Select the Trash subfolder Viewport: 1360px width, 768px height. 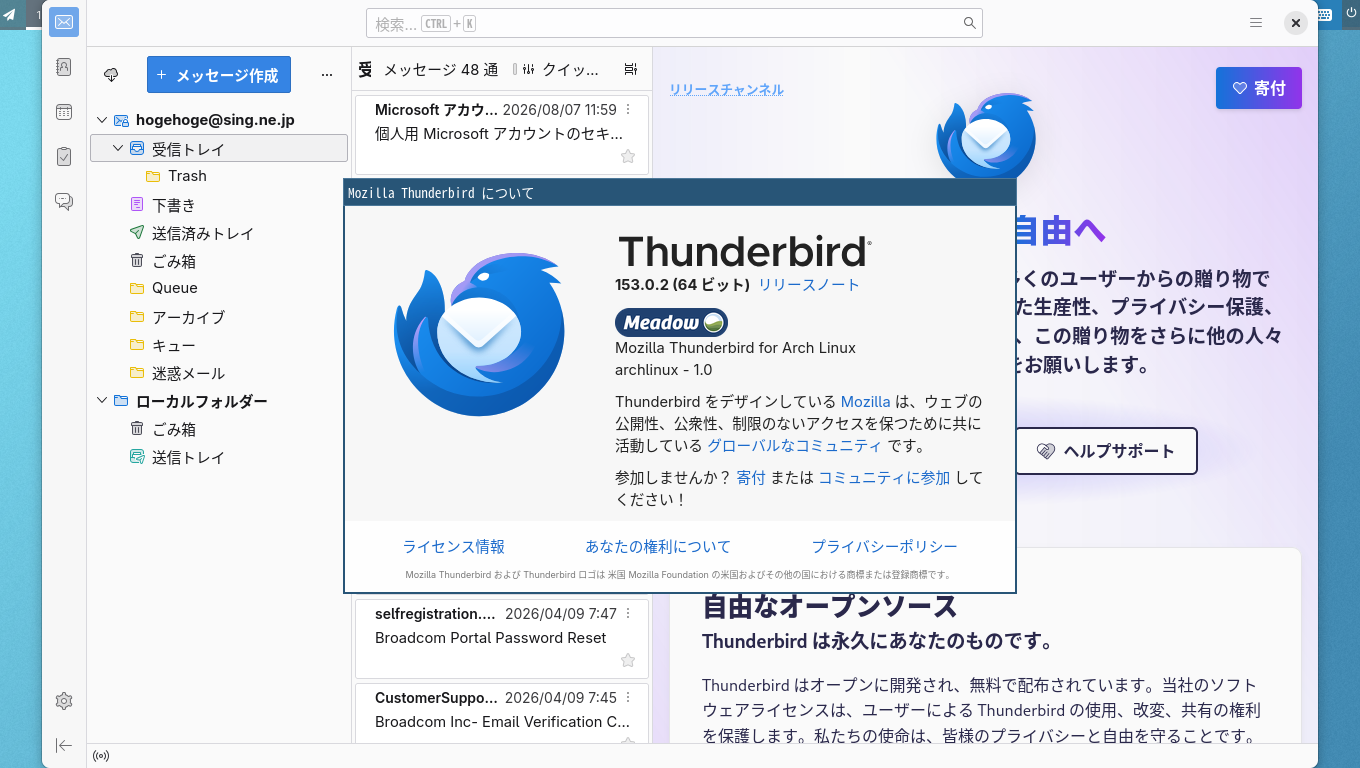coord(219,176)
